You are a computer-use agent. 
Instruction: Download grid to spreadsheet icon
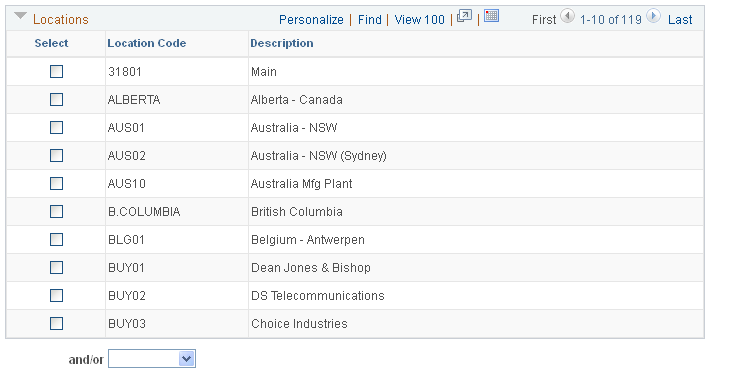tap(491, 16)
